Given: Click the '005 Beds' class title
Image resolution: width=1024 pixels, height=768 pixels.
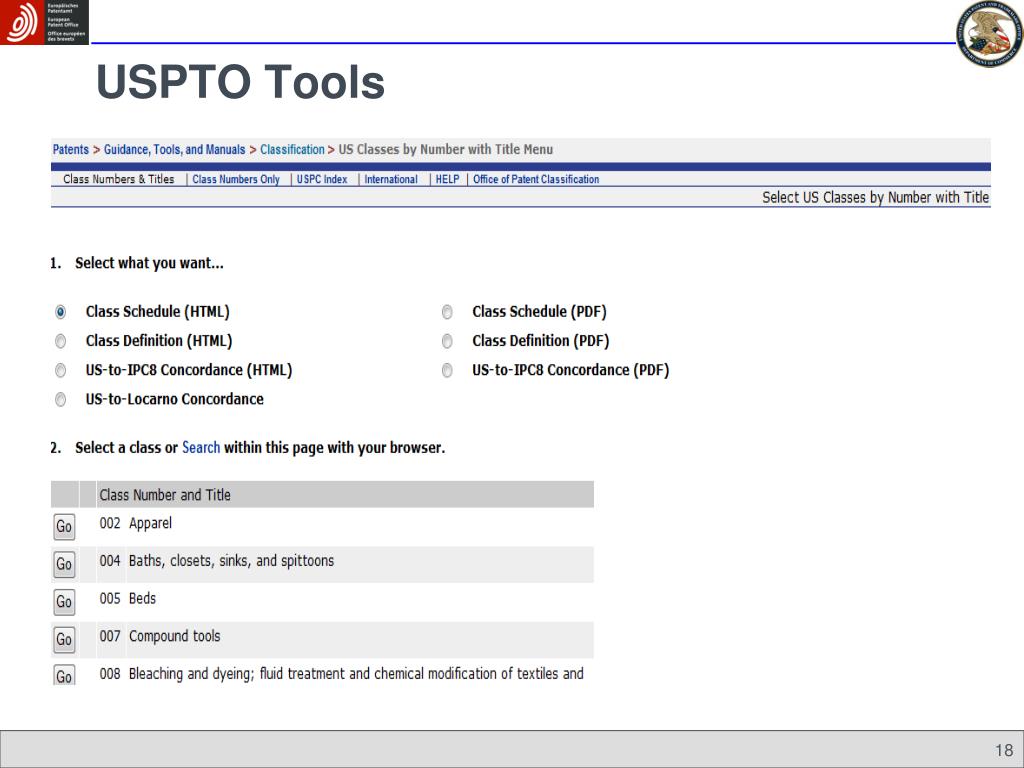Looking at the screenshot, I should (x=127, y=599).
